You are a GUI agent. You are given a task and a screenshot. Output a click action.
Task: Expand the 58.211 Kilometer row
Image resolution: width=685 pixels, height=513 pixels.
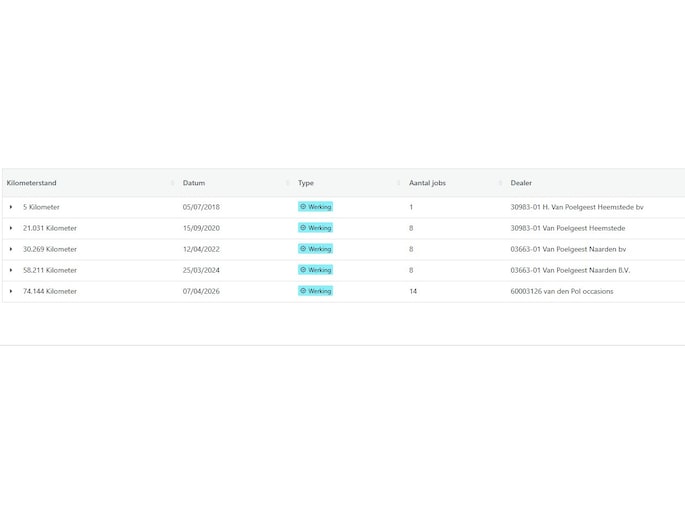[11, 270]
